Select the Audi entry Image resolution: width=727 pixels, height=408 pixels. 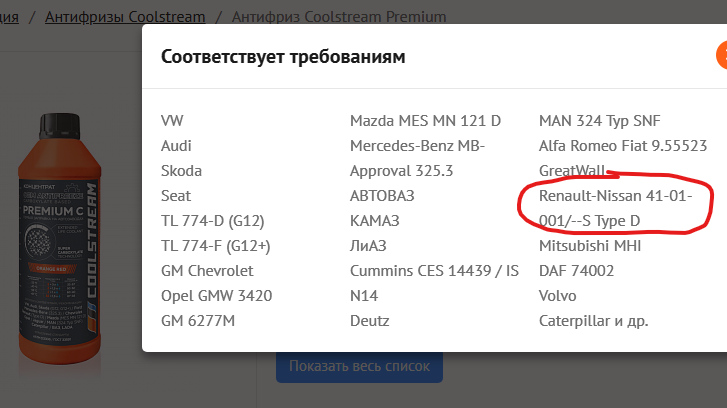coord(176,146)
